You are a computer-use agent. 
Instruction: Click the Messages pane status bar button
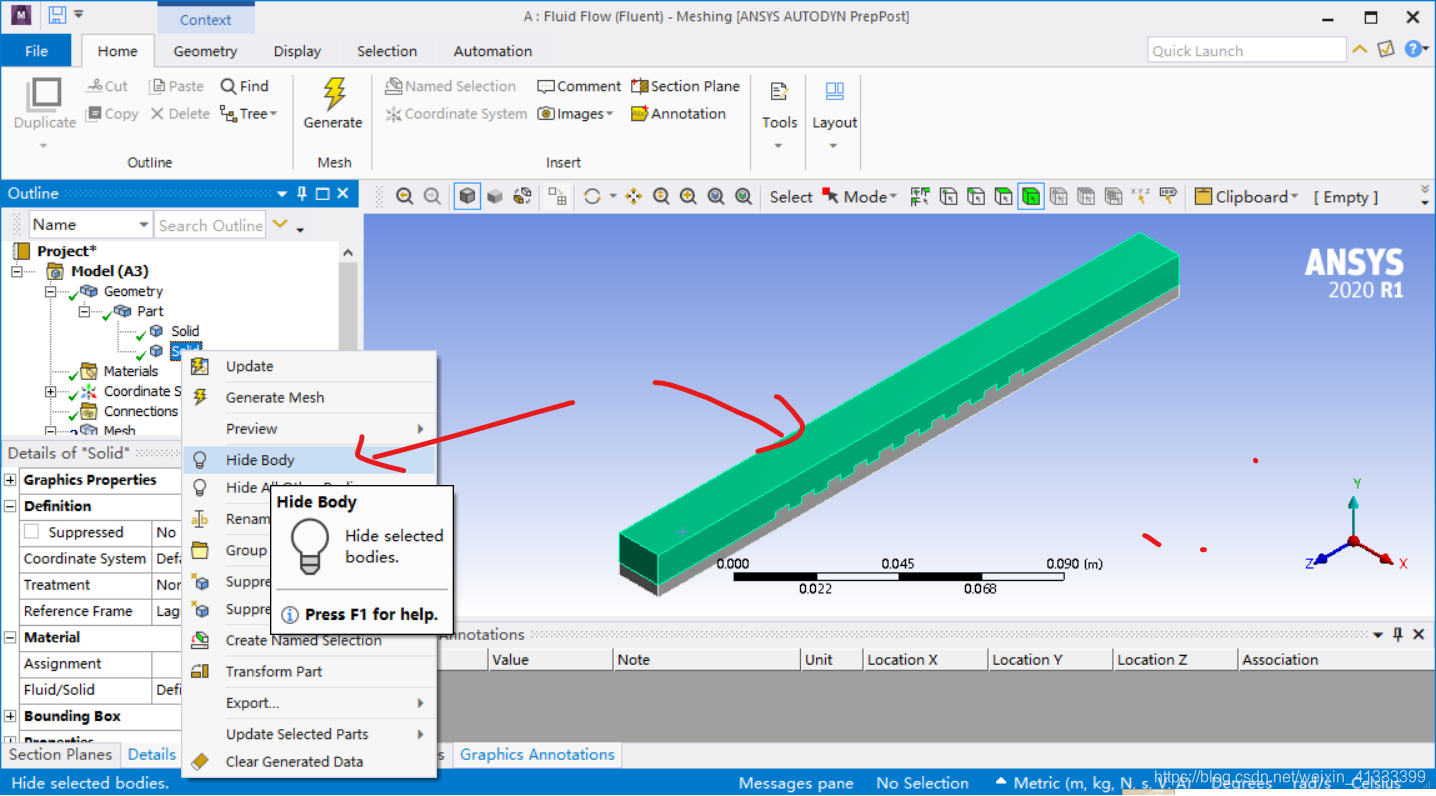click(x=796, y=783)
